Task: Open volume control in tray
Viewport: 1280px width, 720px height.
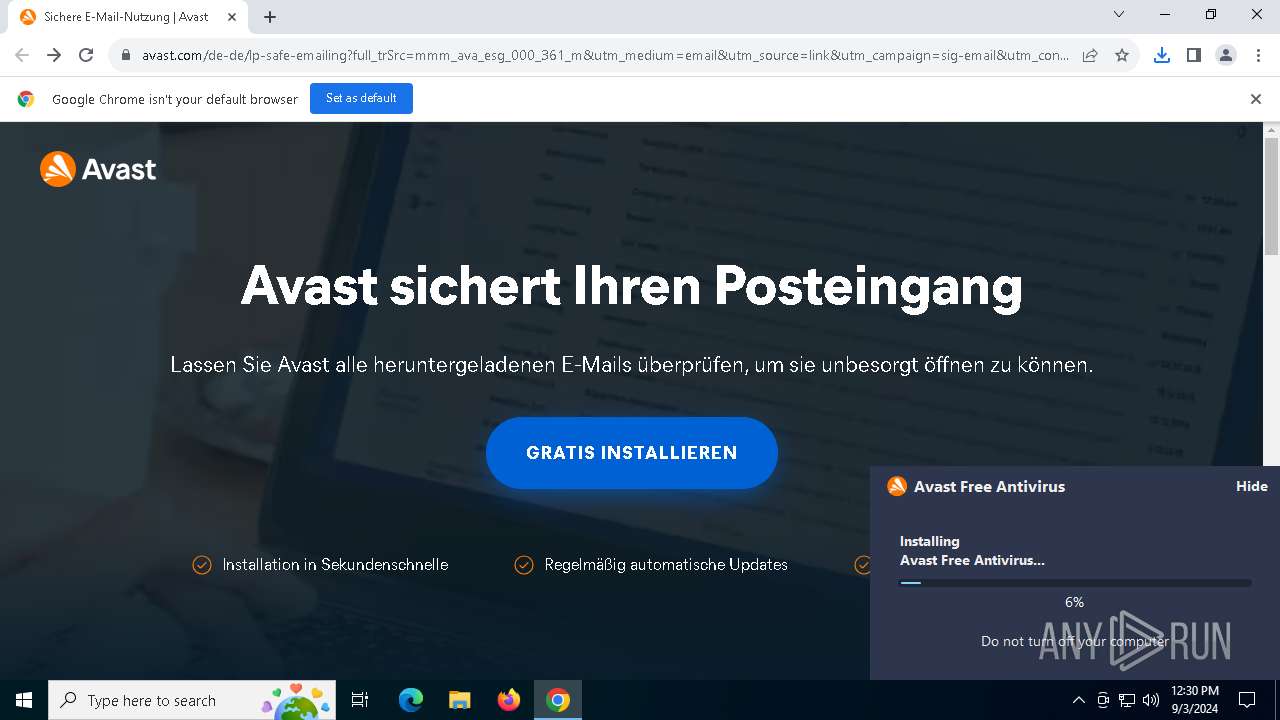Action: (x=1151, y=700)
